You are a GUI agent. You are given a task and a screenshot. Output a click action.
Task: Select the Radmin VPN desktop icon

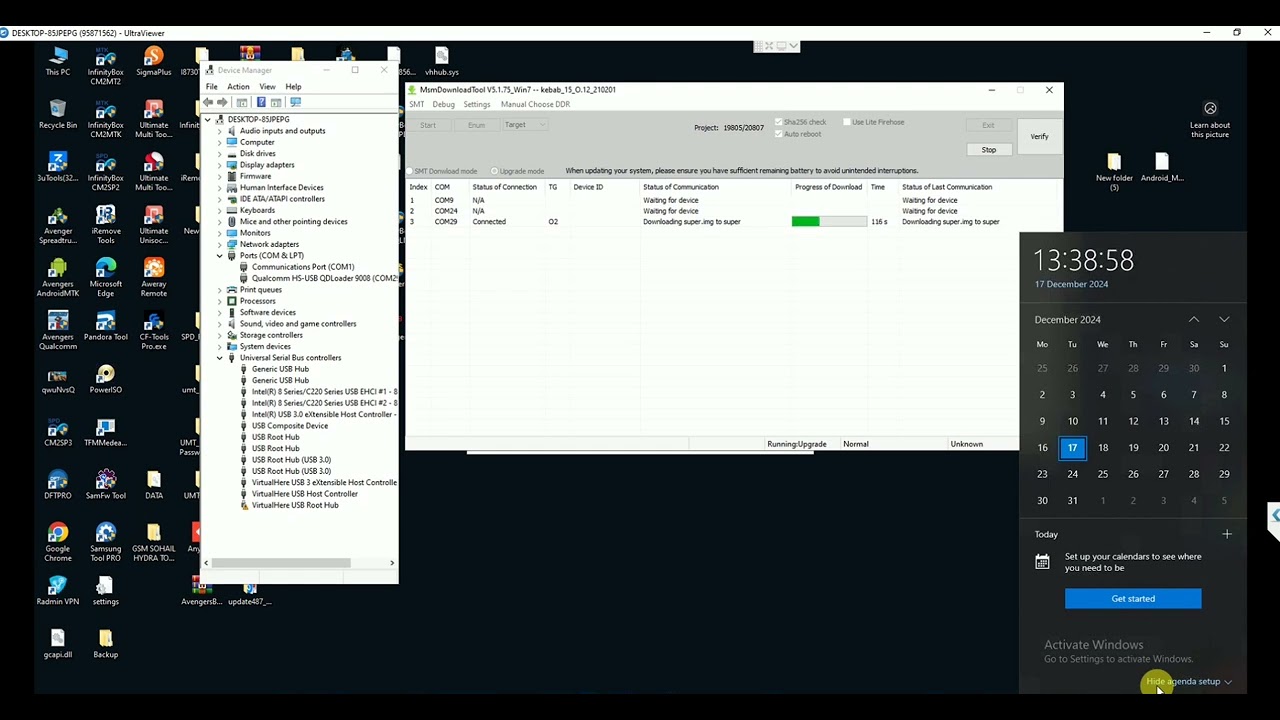(58, 592)
